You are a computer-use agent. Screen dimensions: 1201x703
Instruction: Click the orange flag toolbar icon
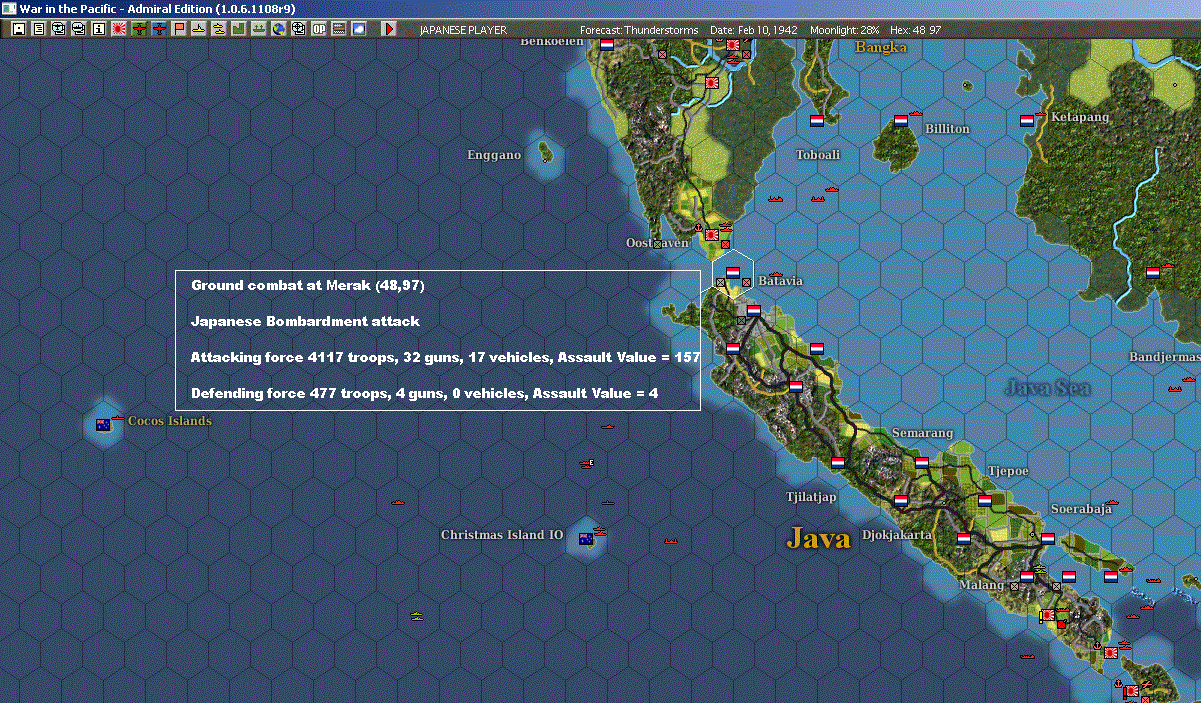(x=179, y=29)
